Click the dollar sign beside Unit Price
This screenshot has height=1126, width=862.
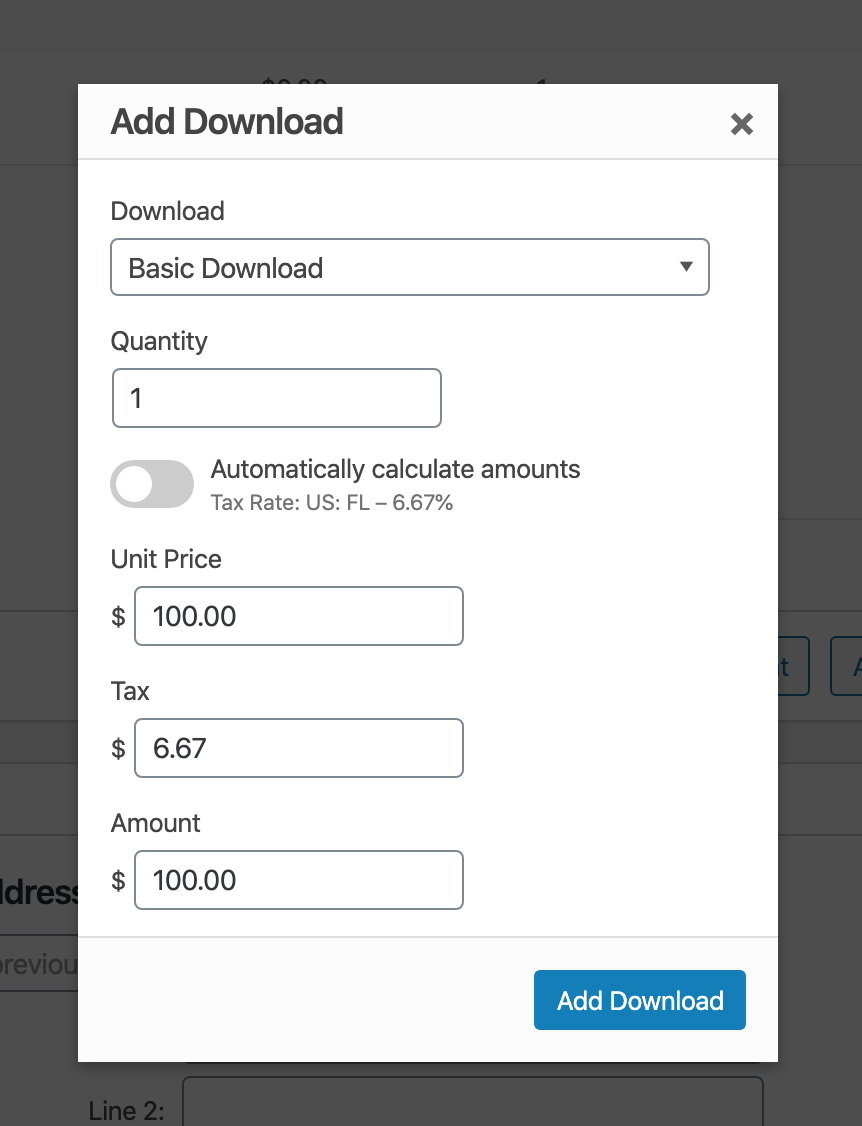click(118, 616)
